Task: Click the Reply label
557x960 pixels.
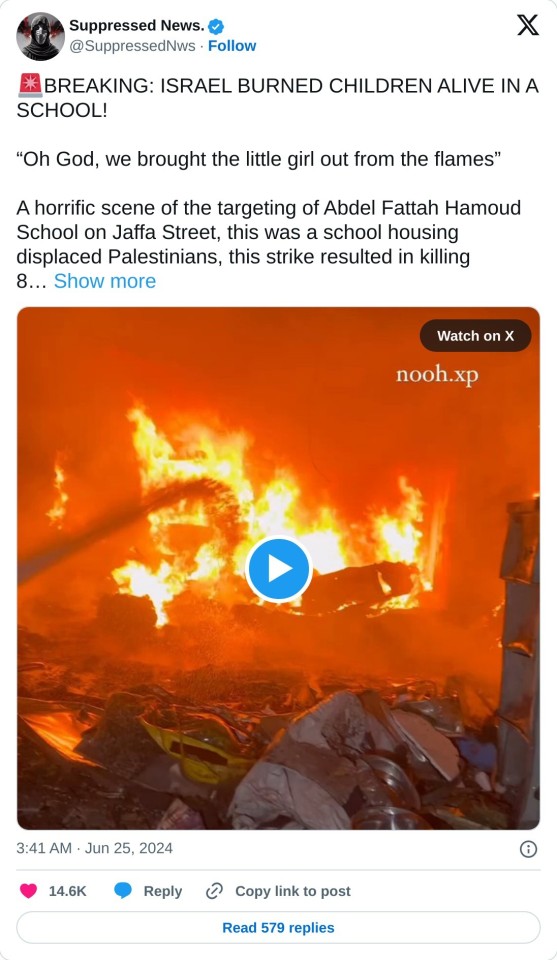Action: pos(163,891)
